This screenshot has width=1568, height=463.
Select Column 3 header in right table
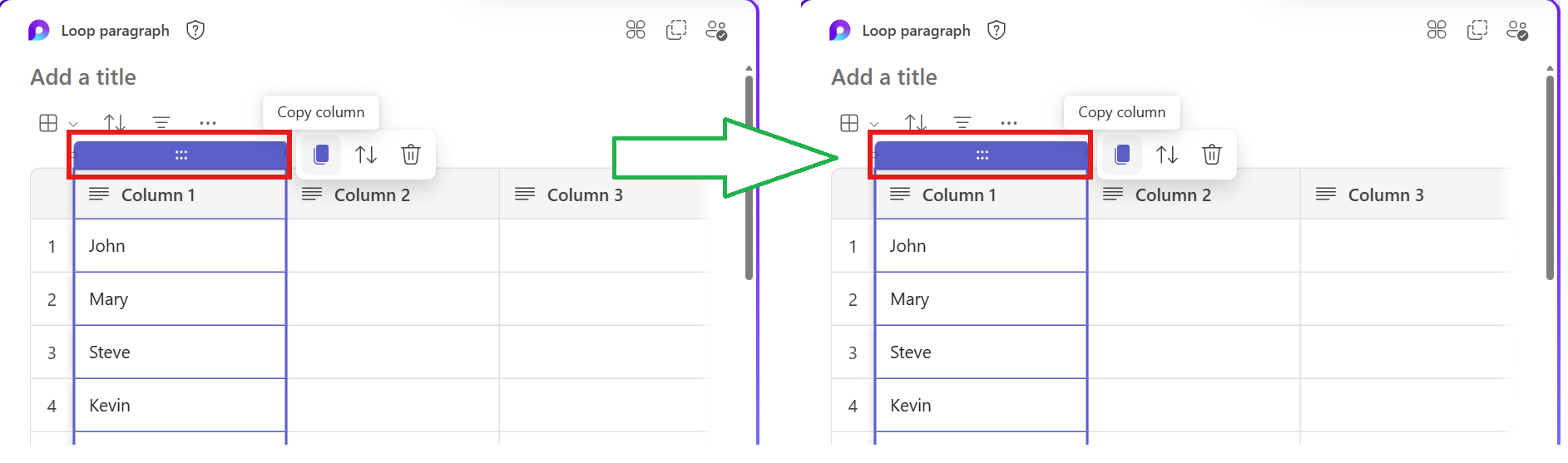(x=1406, y=195)
